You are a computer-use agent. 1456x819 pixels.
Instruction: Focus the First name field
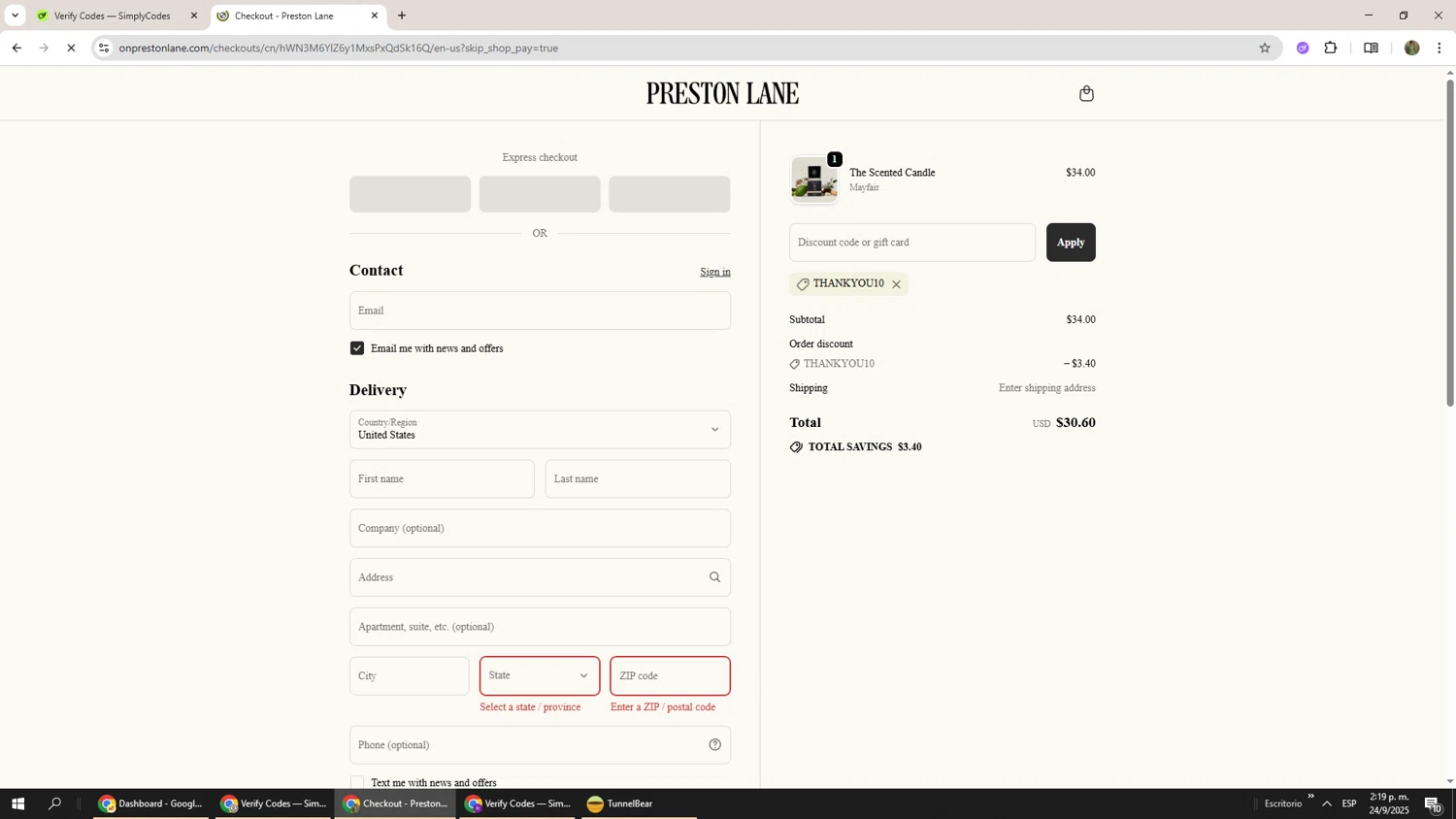click(x=442, y=478)
